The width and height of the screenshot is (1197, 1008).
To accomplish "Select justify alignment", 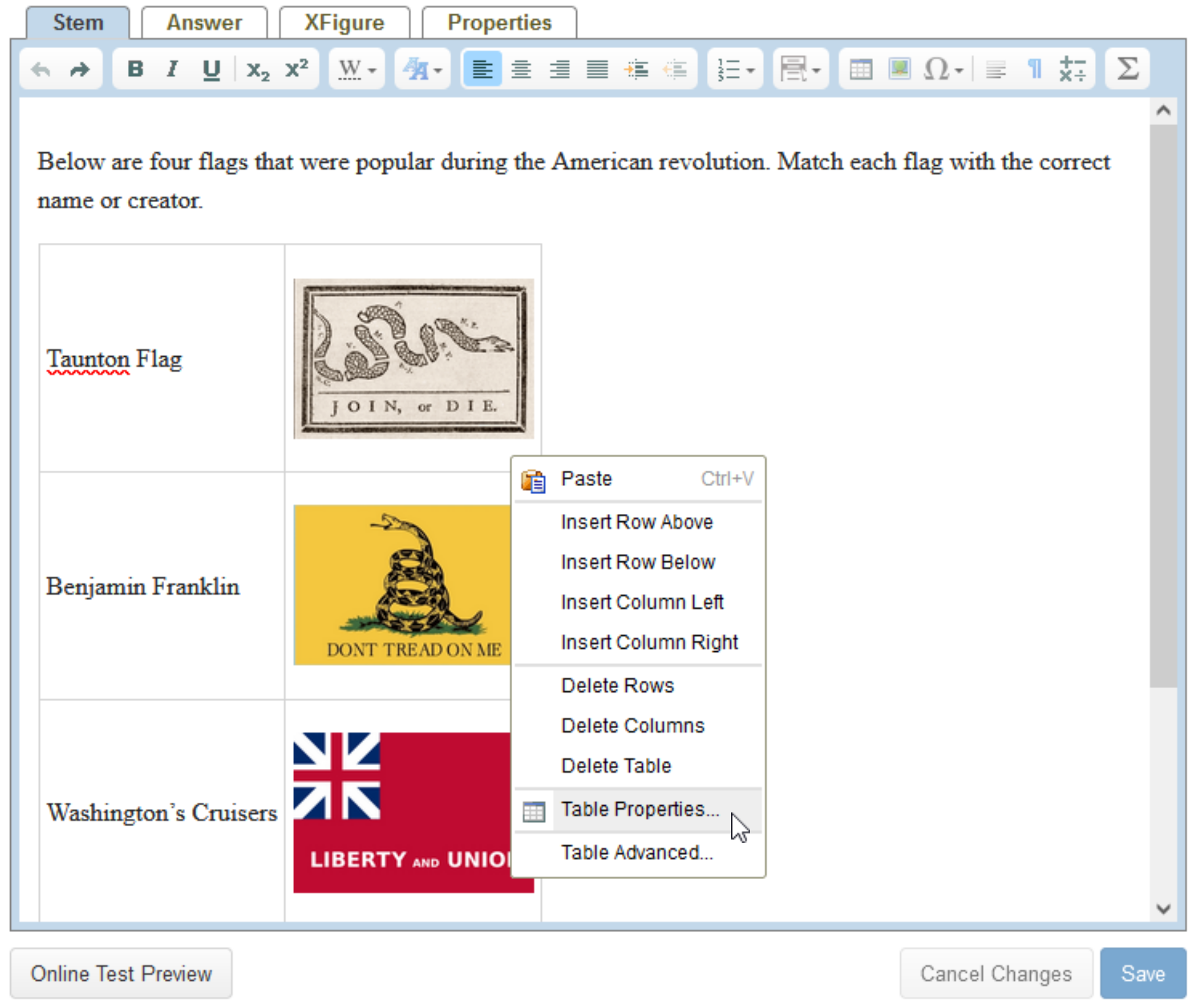I will point(597,70).
